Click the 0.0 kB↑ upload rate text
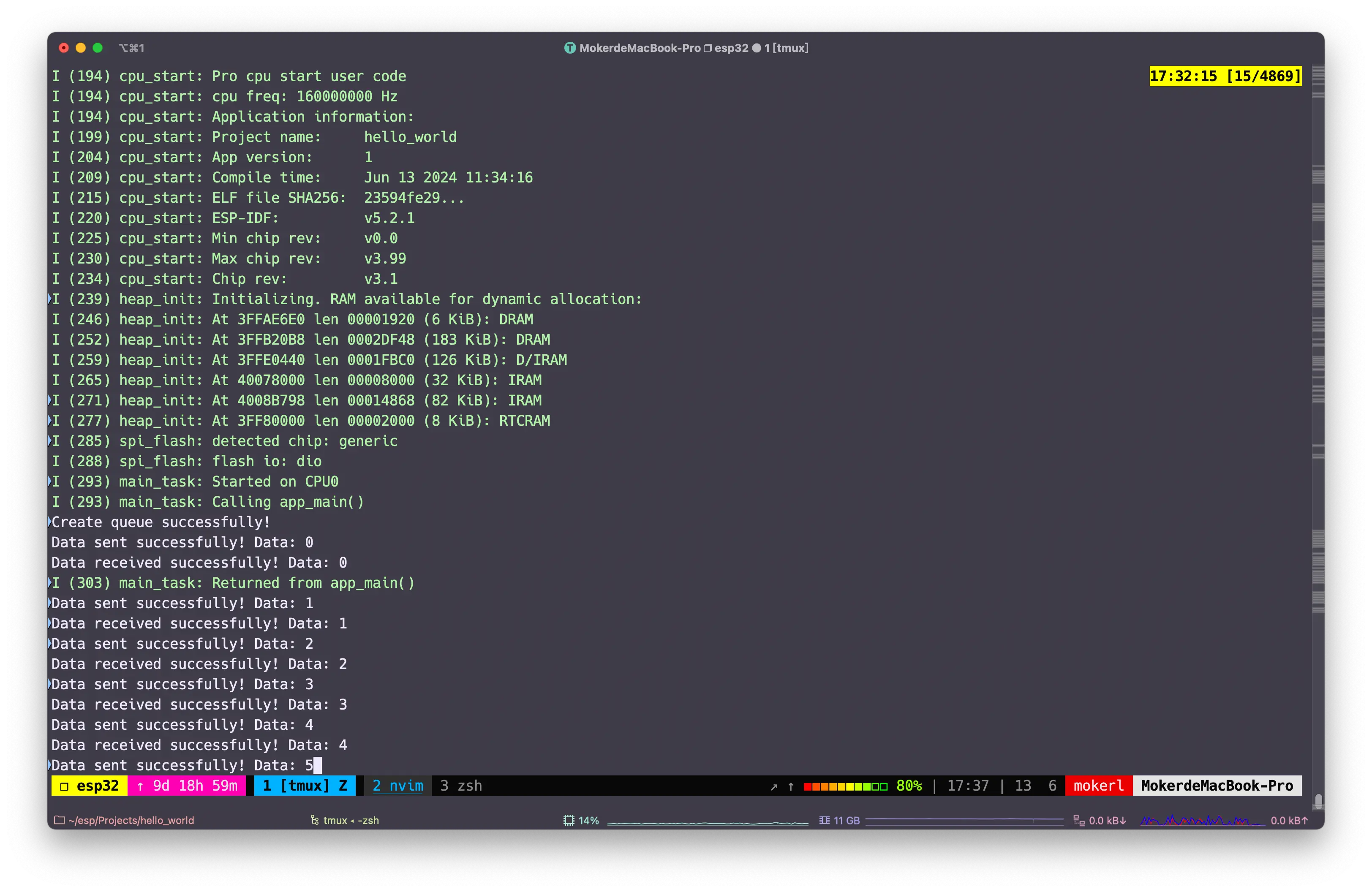The width and height of the screenshot is (1372, 892). click(x=1290, y=820)
